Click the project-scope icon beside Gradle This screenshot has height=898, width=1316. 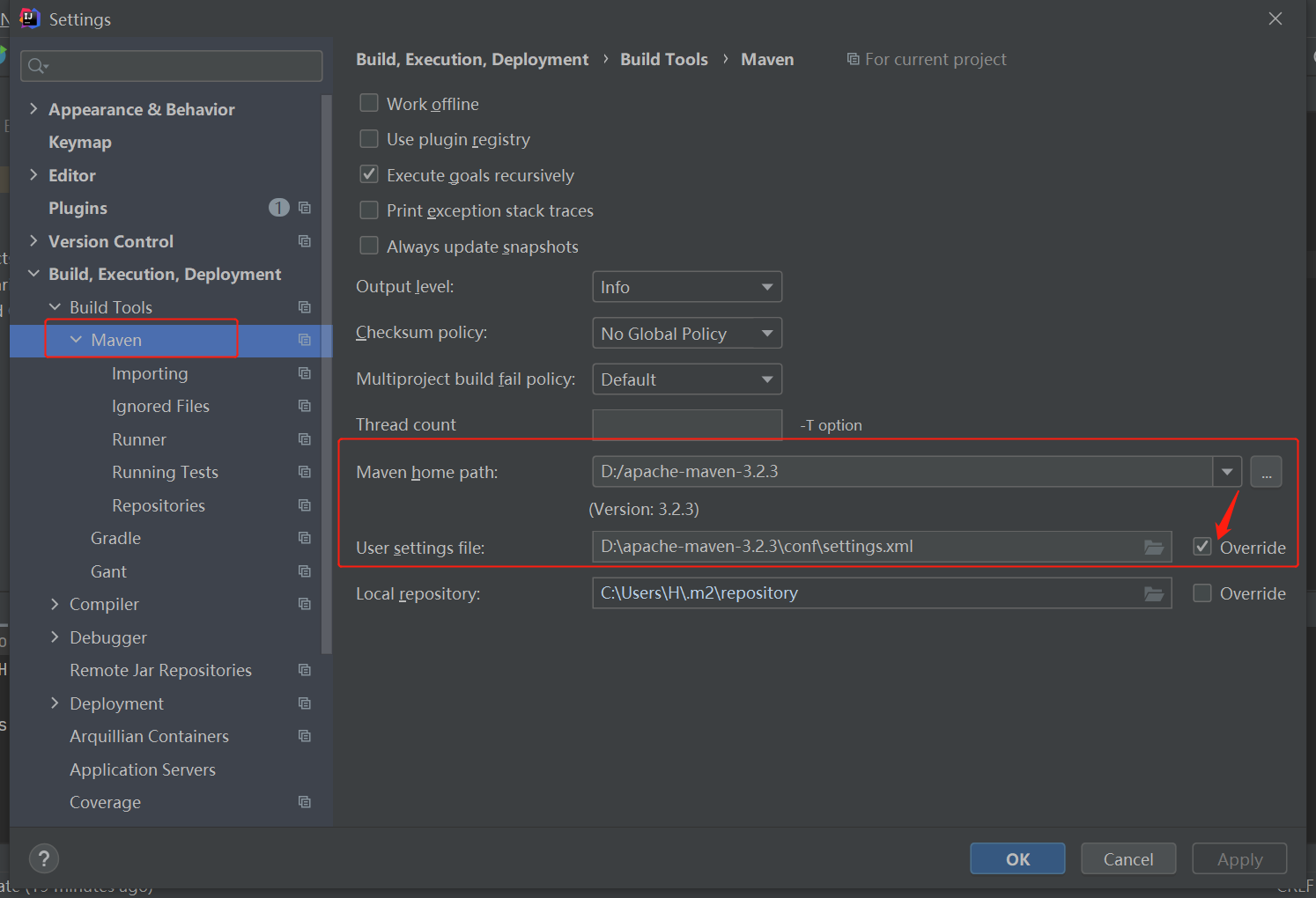[305, 538]
